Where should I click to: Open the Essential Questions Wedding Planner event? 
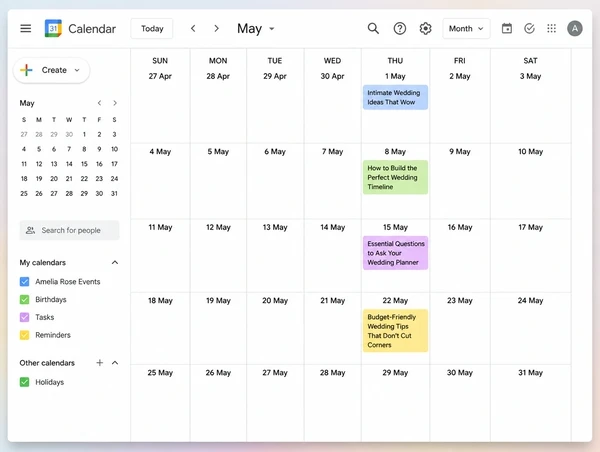[395, 253]
